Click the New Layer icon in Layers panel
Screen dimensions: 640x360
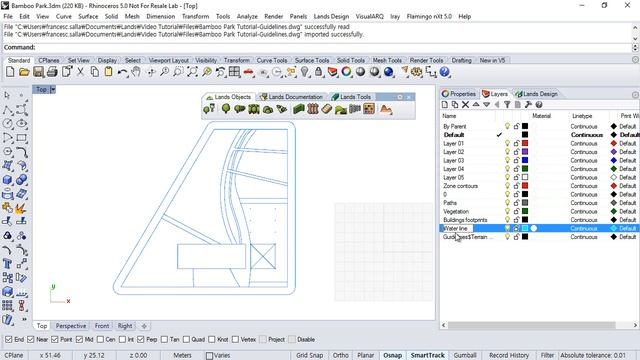(x=445, y=104)
